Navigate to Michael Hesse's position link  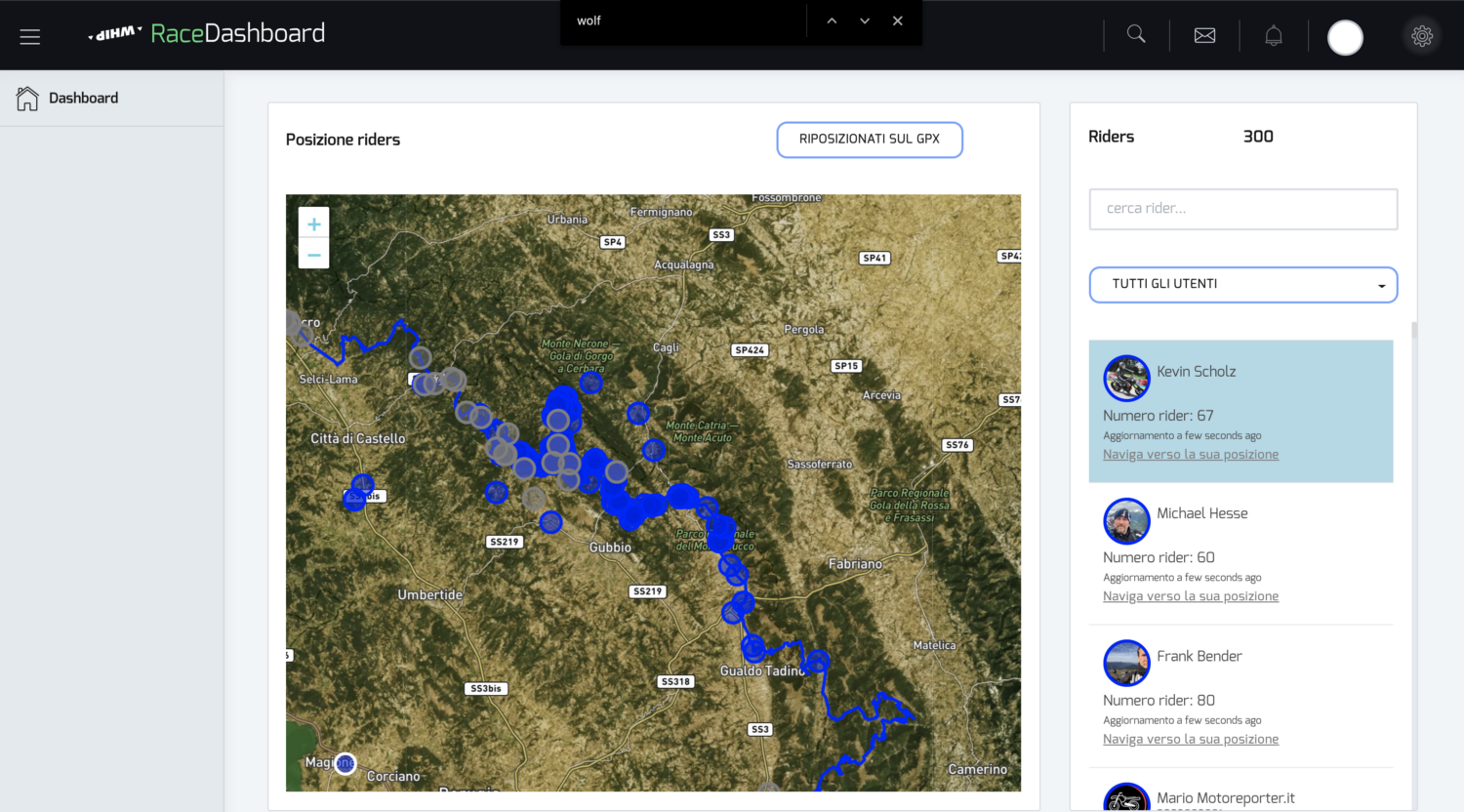coord(1191,597)
